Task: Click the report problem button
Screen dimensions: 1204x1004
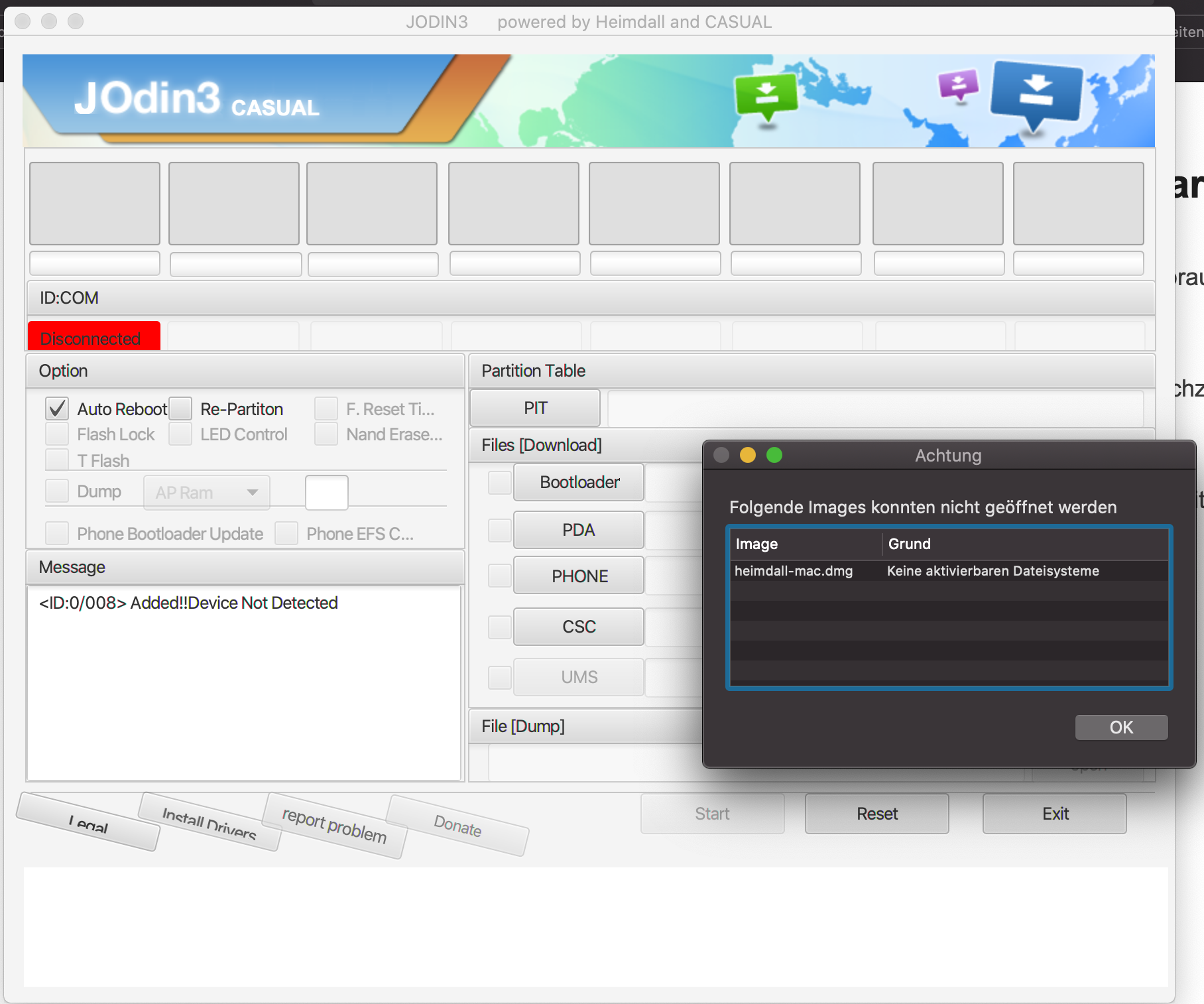Action: coord(334,826)
